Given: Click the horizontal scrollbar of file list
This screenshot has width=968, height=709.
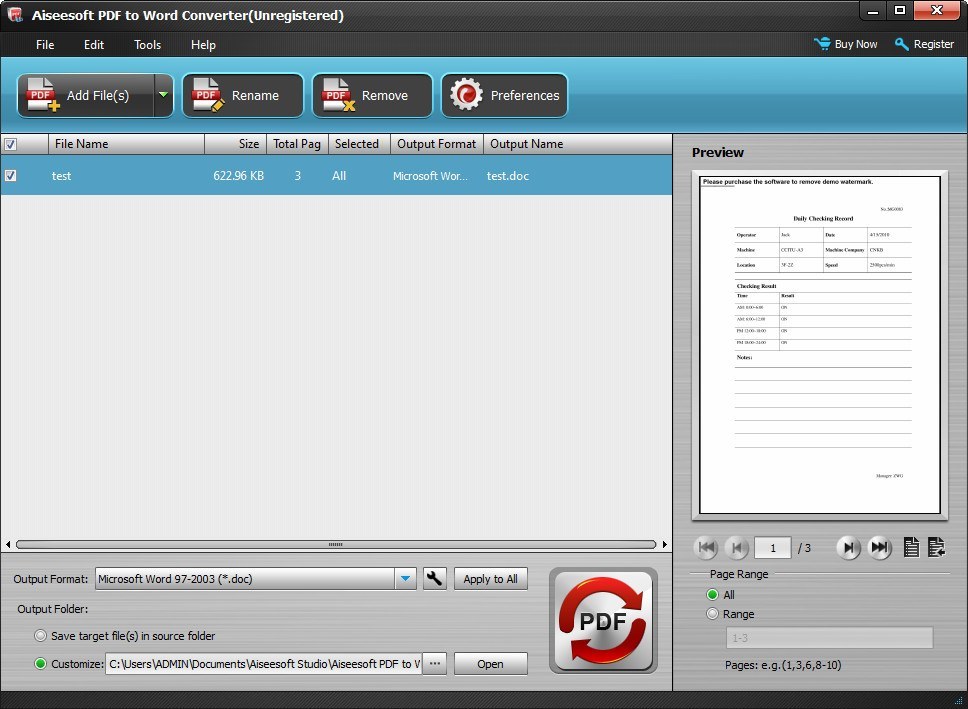Looking at the screenshot, I should point(336,545).
